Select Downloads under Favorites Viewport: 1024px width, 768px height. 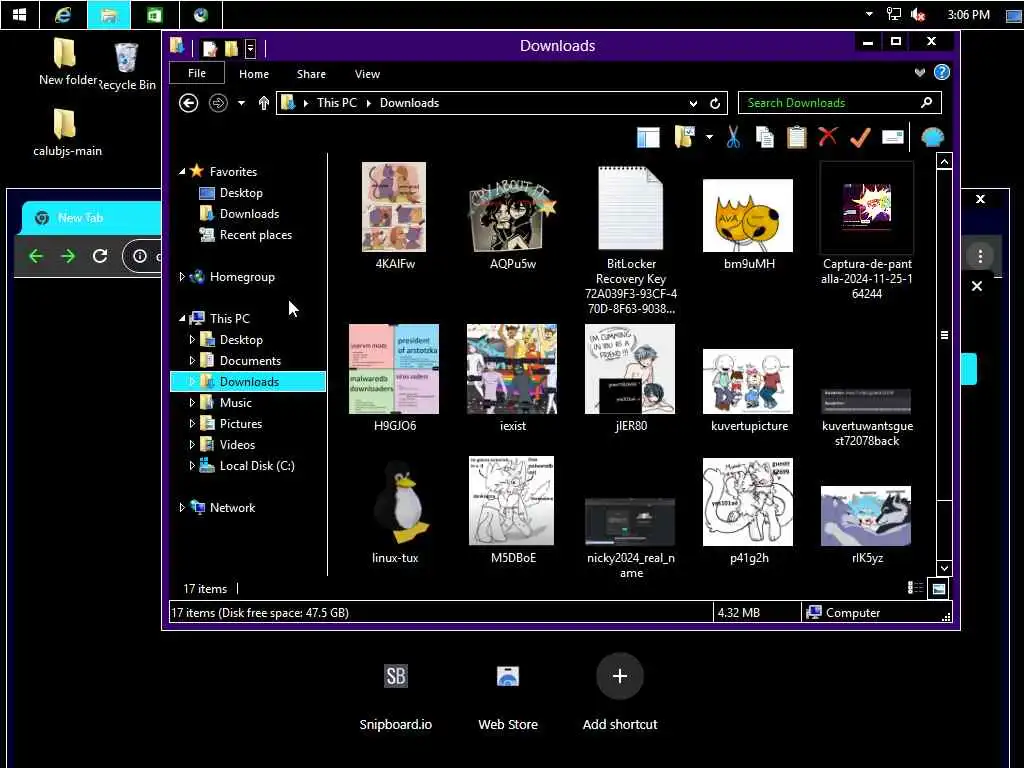(x=249, y=214)
